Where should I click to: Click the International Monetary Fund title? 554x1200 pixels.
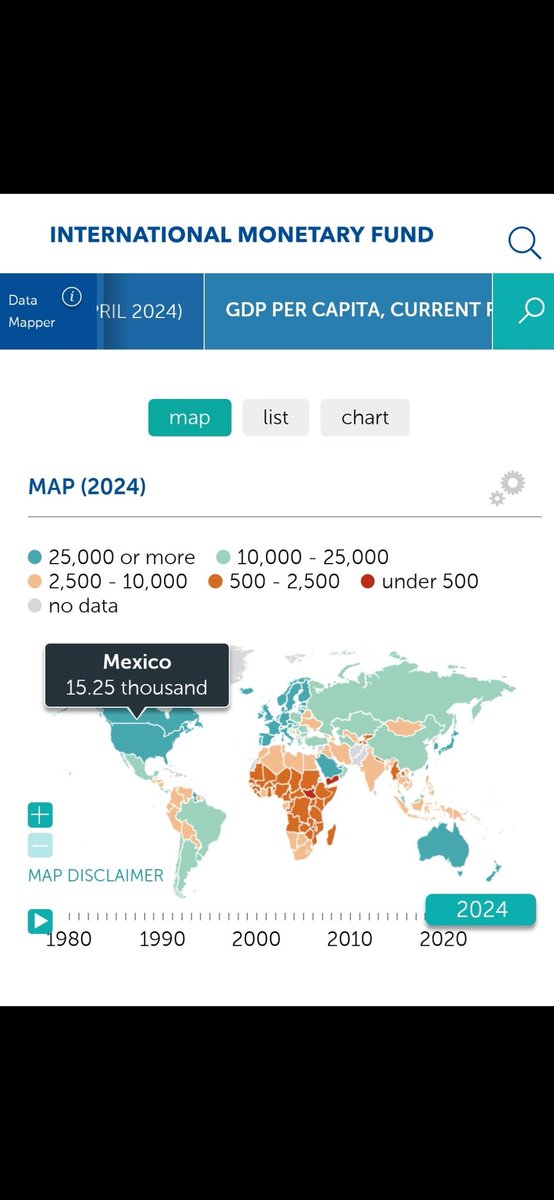coord(242,235)
